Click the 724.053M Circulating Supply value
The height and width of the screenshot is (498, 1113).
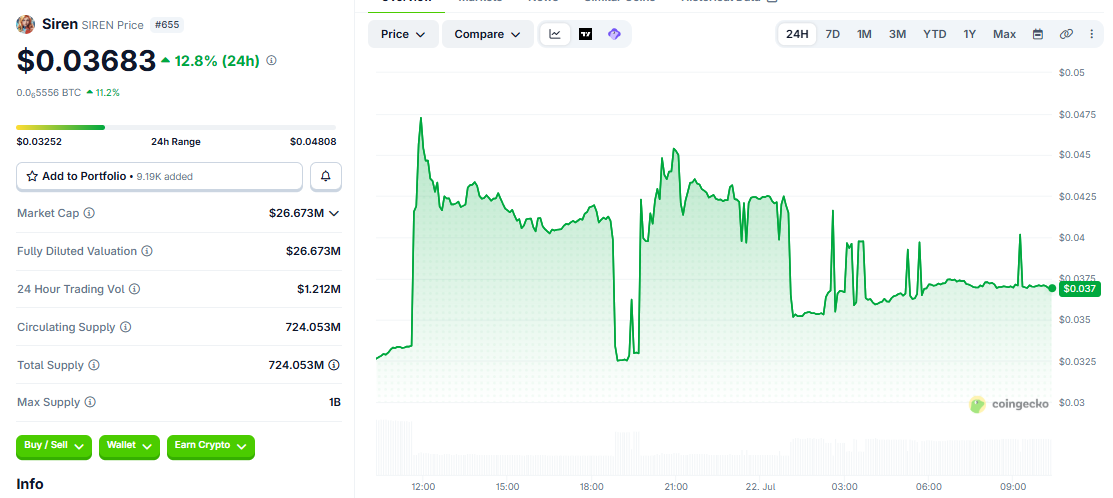point(313,327)
